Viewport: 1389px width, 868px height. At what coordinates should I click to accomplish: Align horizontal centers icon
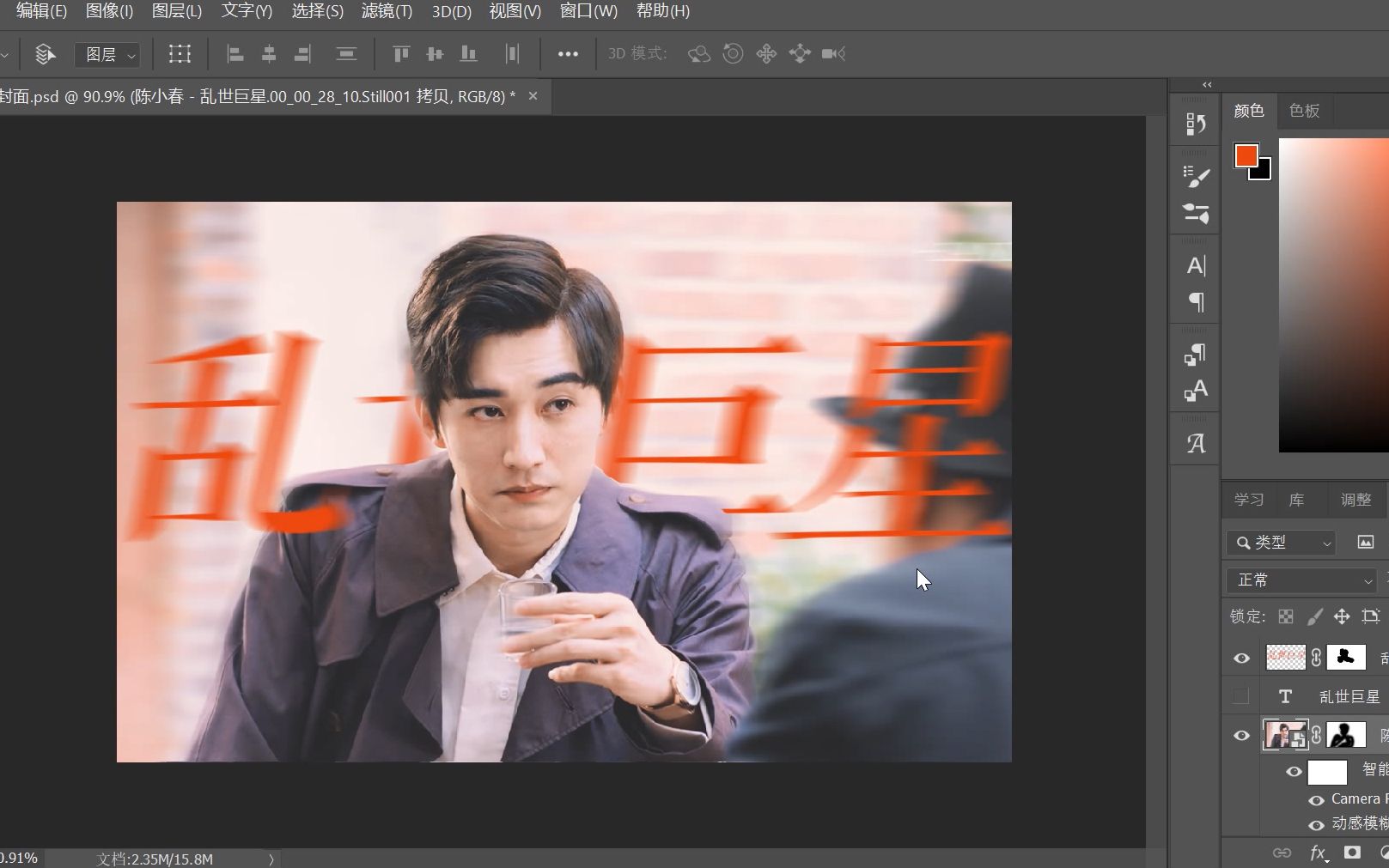click(269, 54)
